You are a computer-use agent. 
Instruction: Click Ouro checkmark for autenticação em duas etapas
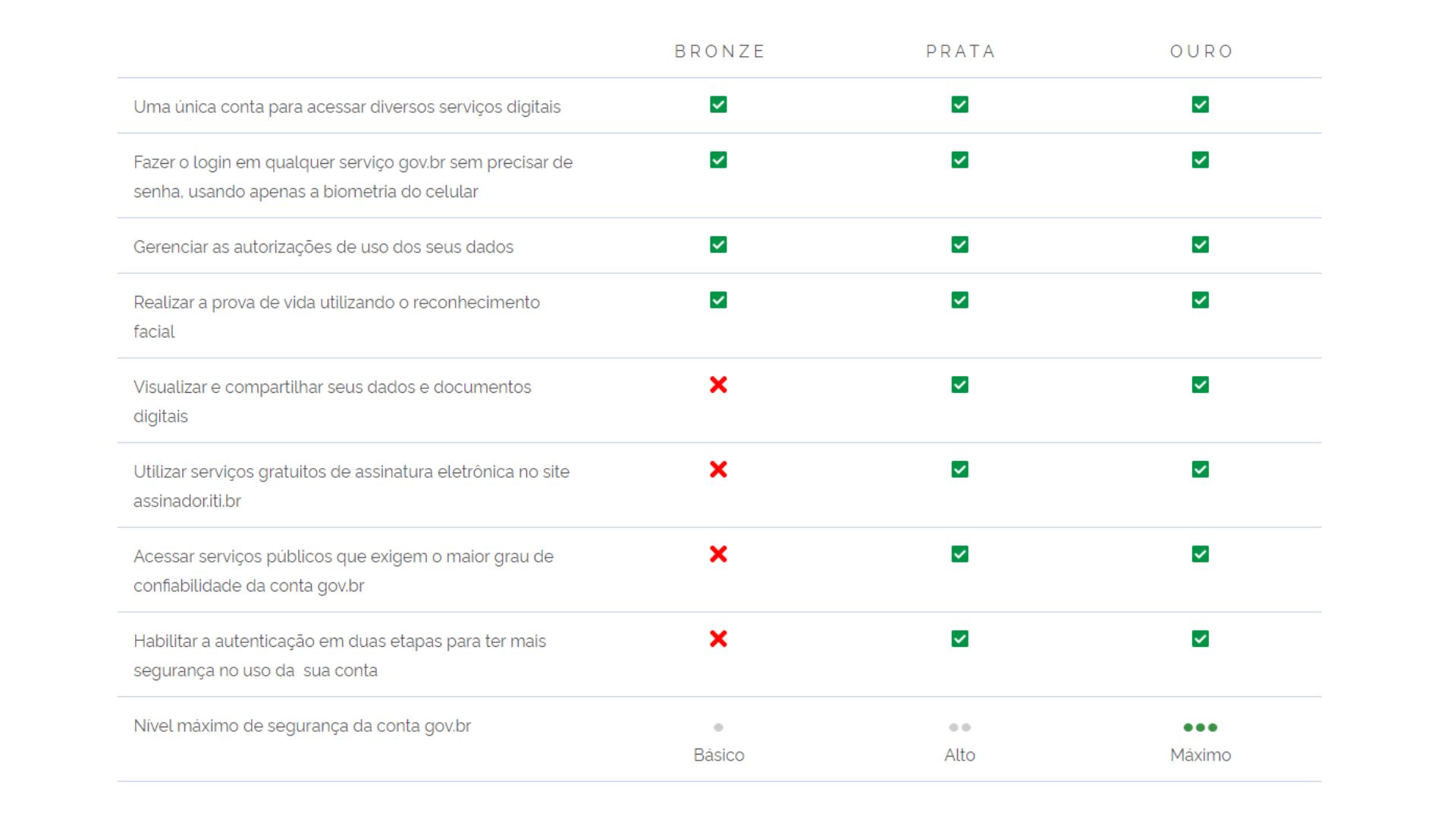click(1200, 639)
